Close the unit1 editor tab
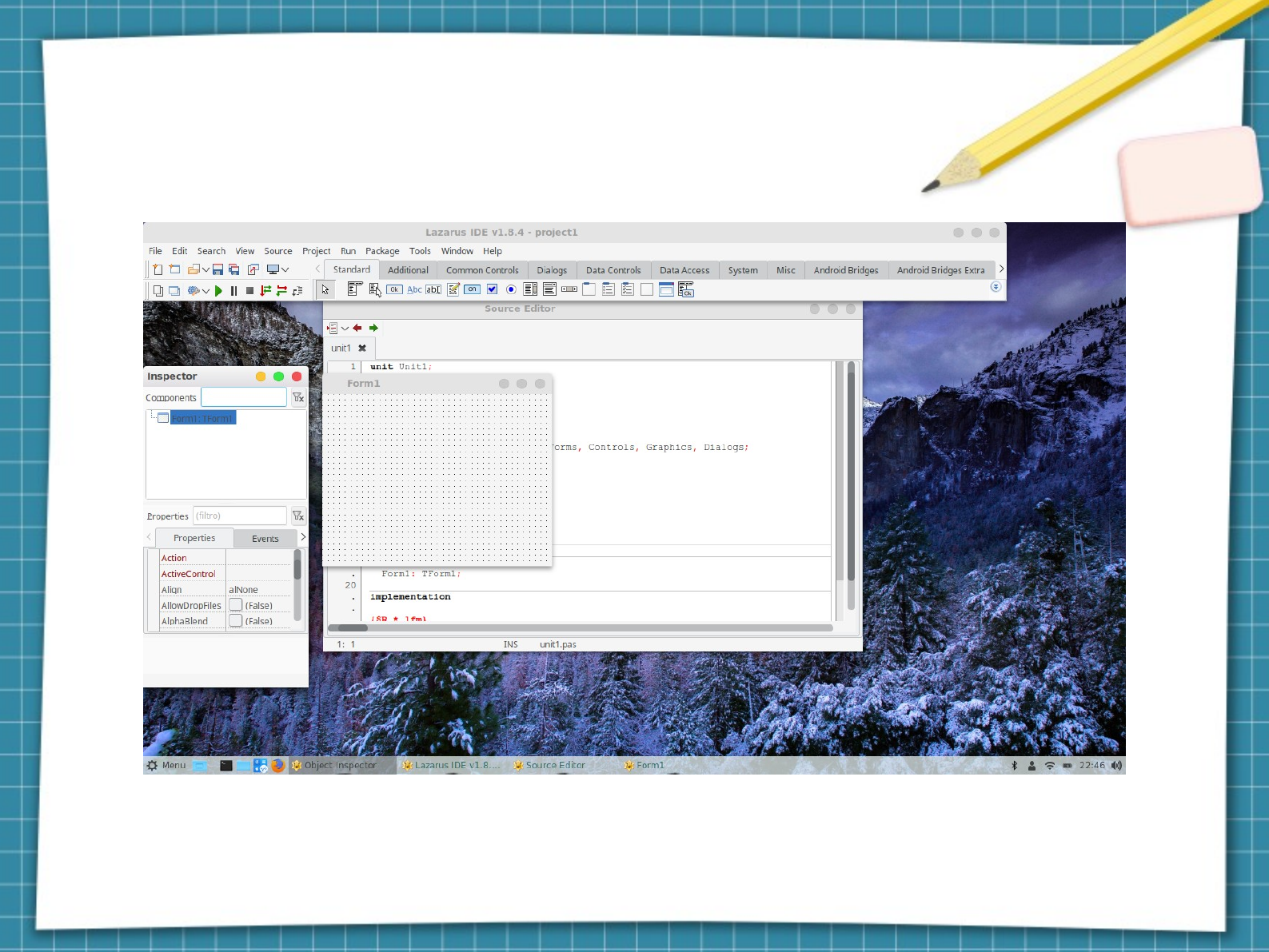The width and height of the screenshot is (1269, 952). coord(362,348)
